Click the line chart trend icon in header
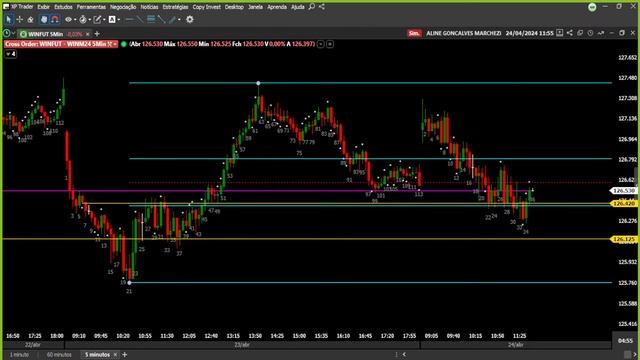The width and height of the screenshot is (640, 360). pyautogui.click(x=601, y=33)
